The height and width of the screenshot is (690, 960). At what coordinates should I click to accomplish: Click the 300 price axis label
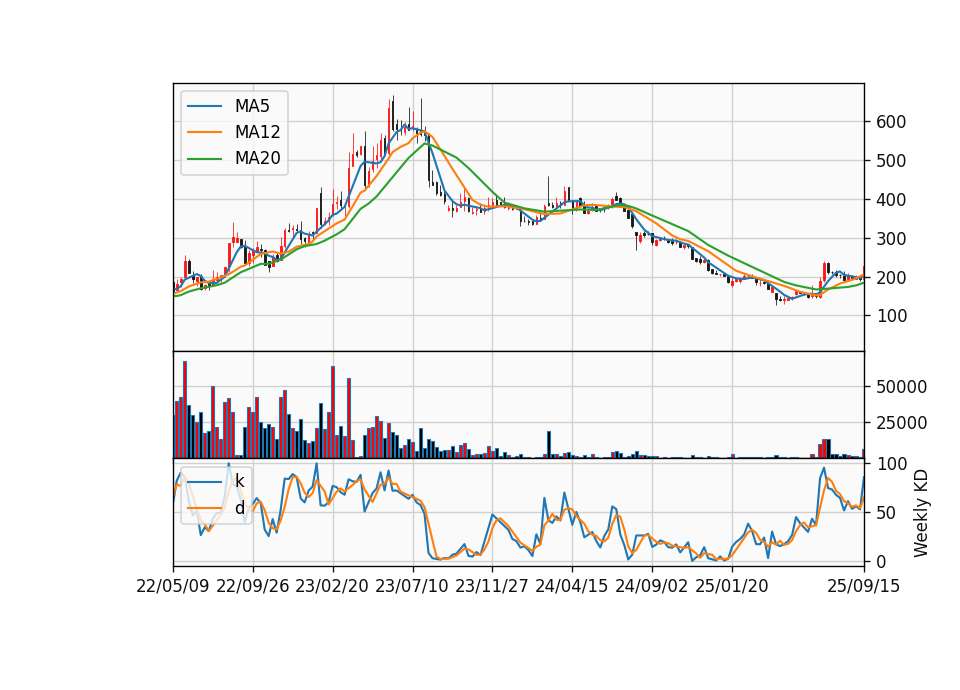click(891, 239)
